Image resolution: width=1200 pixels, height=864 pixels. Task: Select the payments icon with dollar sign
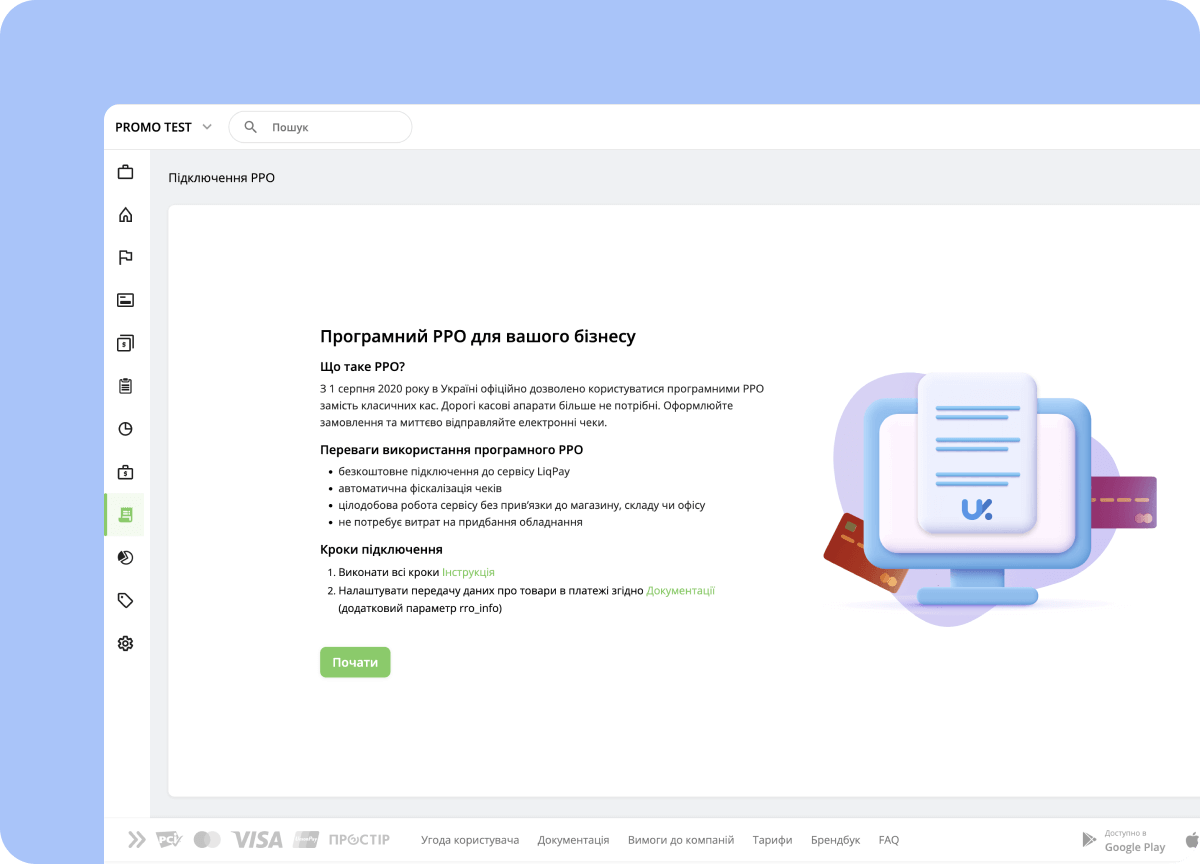(x=125, y=343)
